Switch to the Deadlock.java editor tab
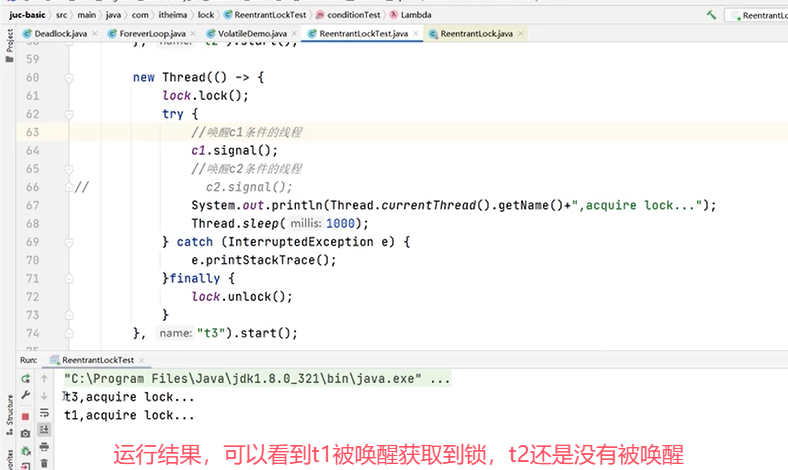This screenshot has height=470, width=788. tap(60, 34)
